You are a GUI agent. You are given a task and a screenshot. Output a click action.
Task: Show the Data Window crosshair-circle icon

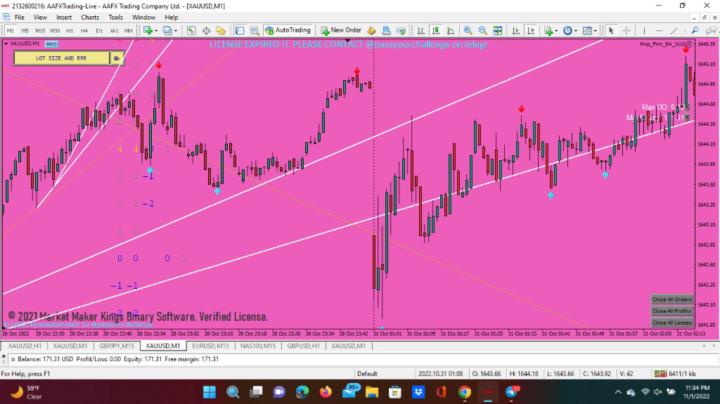[206, 31]
